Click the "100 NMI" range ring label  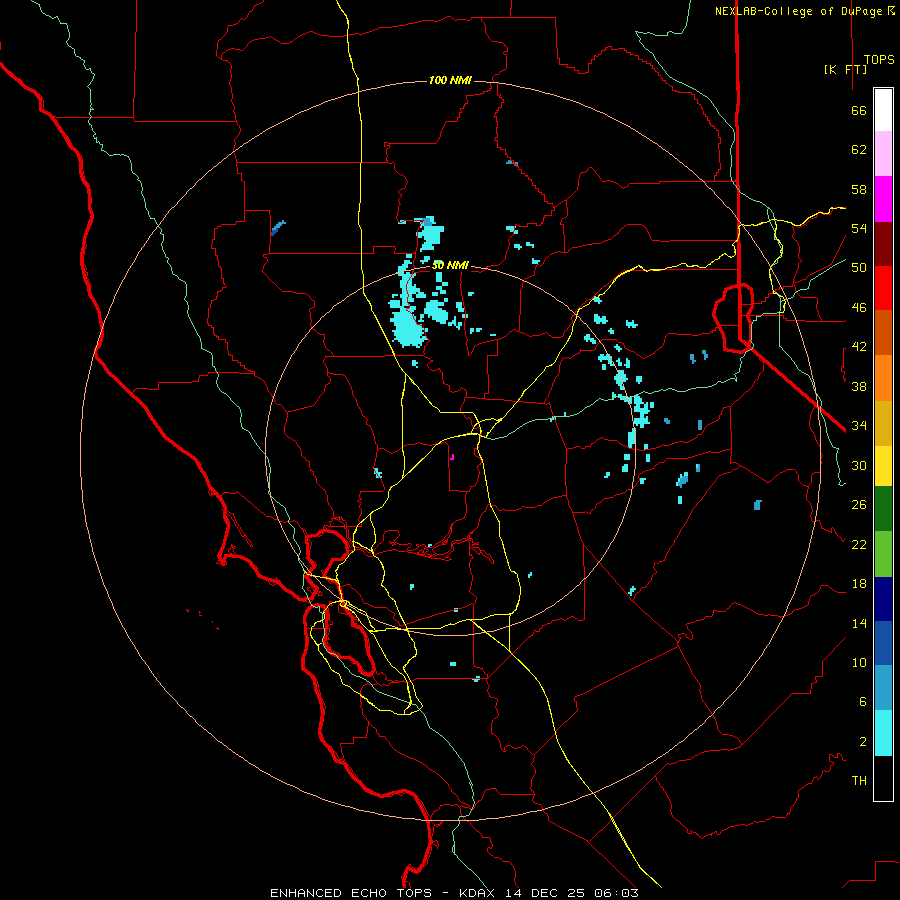point(450,80)
